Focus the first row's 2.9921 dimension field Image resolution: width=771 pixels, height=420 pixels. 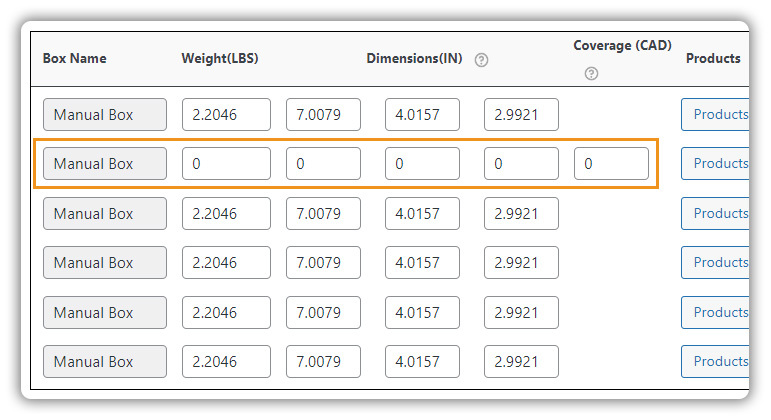point(521,115)
